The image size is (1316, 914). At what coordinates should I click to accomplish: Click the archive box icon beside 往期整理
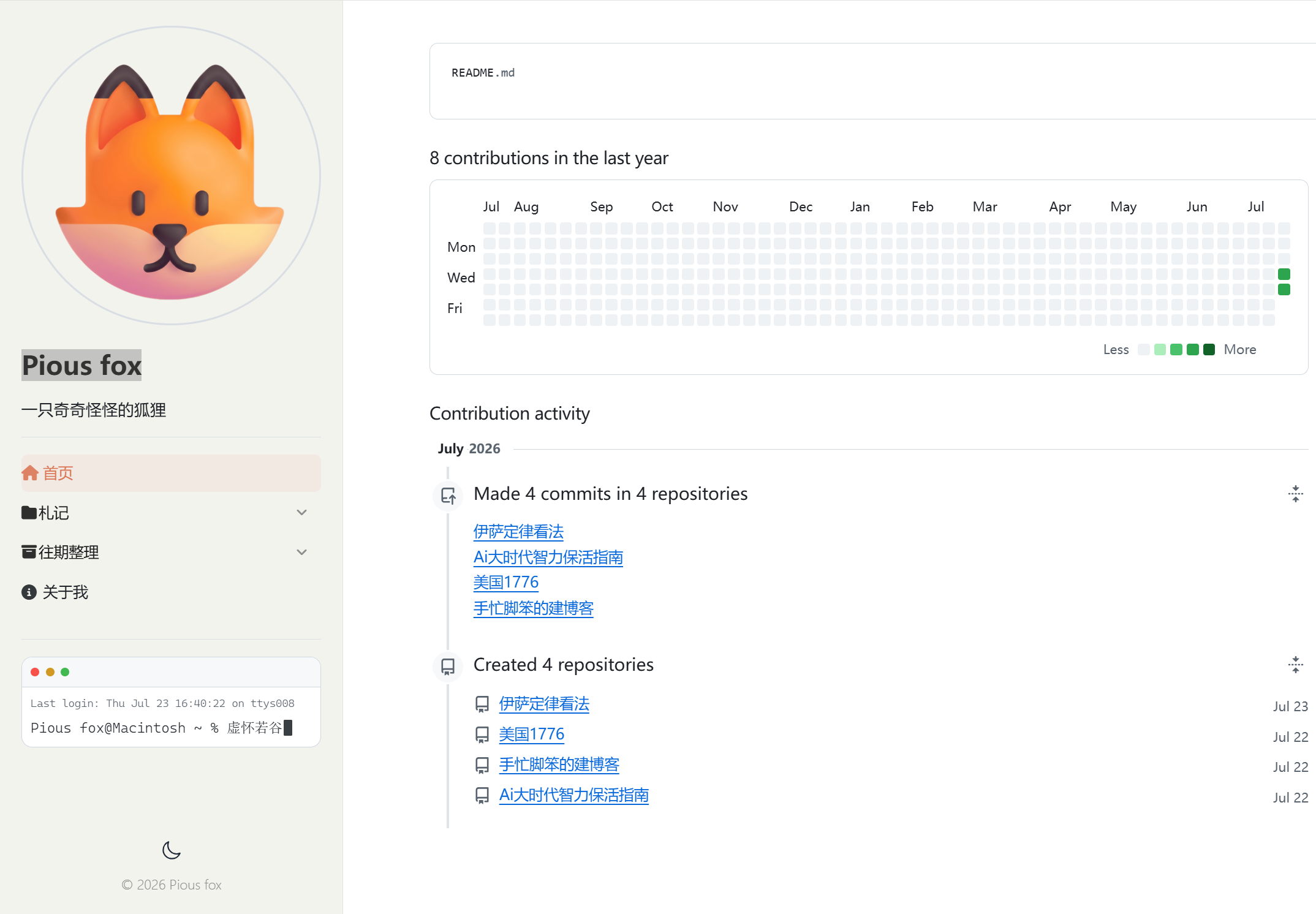click(x=29, y=552)
